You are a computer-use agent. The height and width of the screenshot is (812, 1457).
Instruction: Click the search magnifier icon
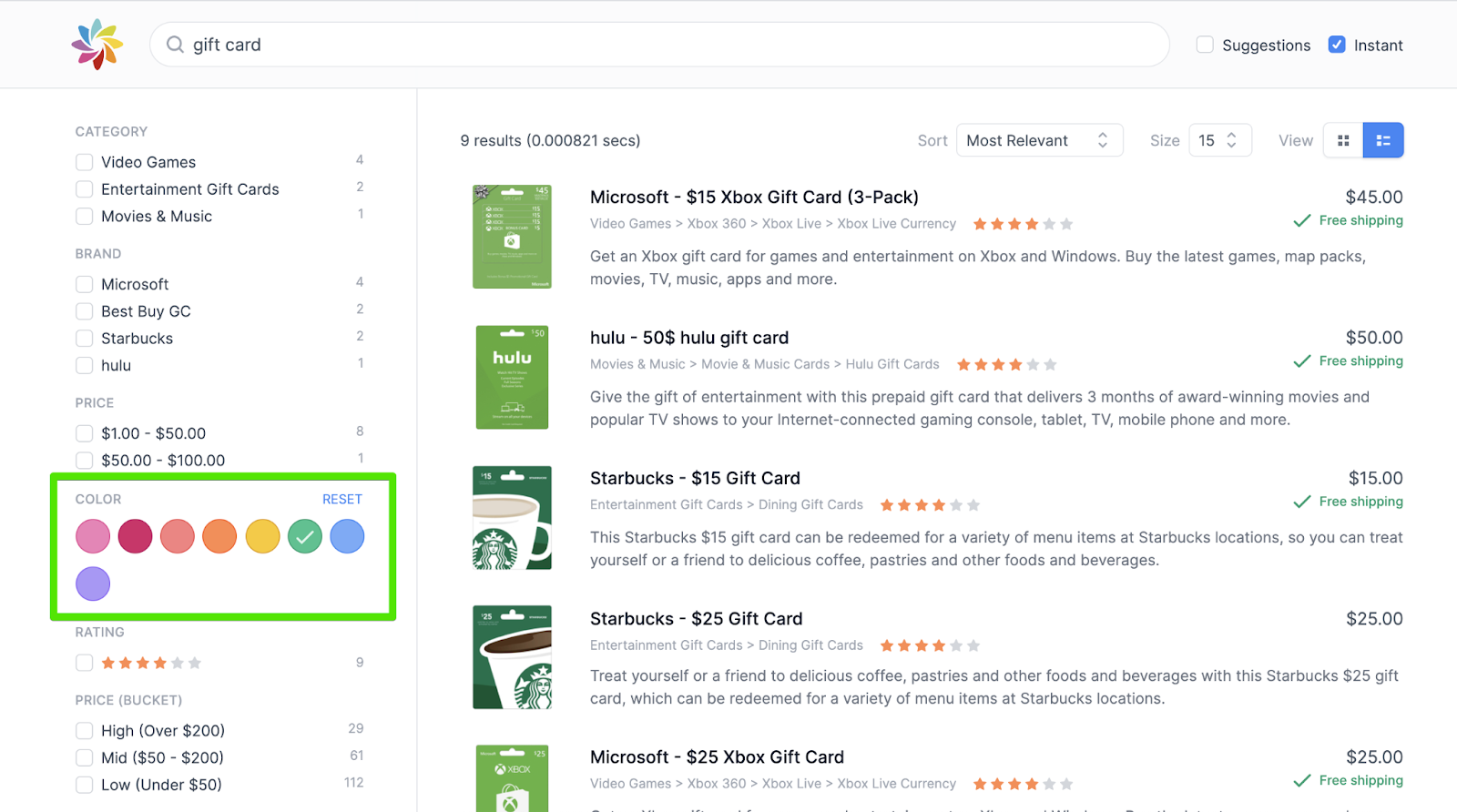[x=175, y=45]
